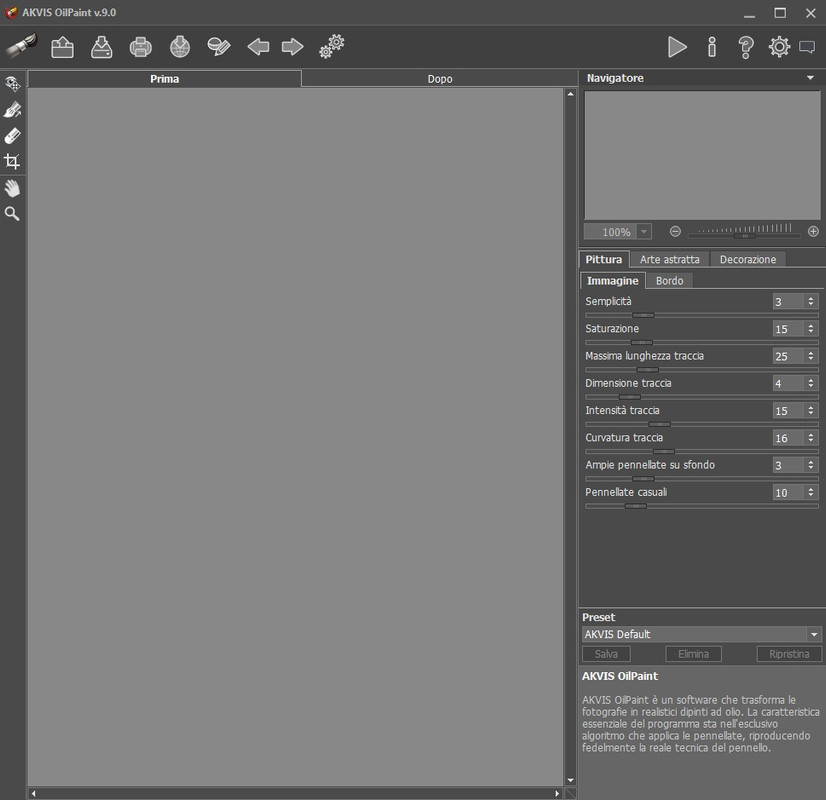Click the Intensità traccia value field
The height and width of the screenshot is (800, 826).
[x=788, y=411]
